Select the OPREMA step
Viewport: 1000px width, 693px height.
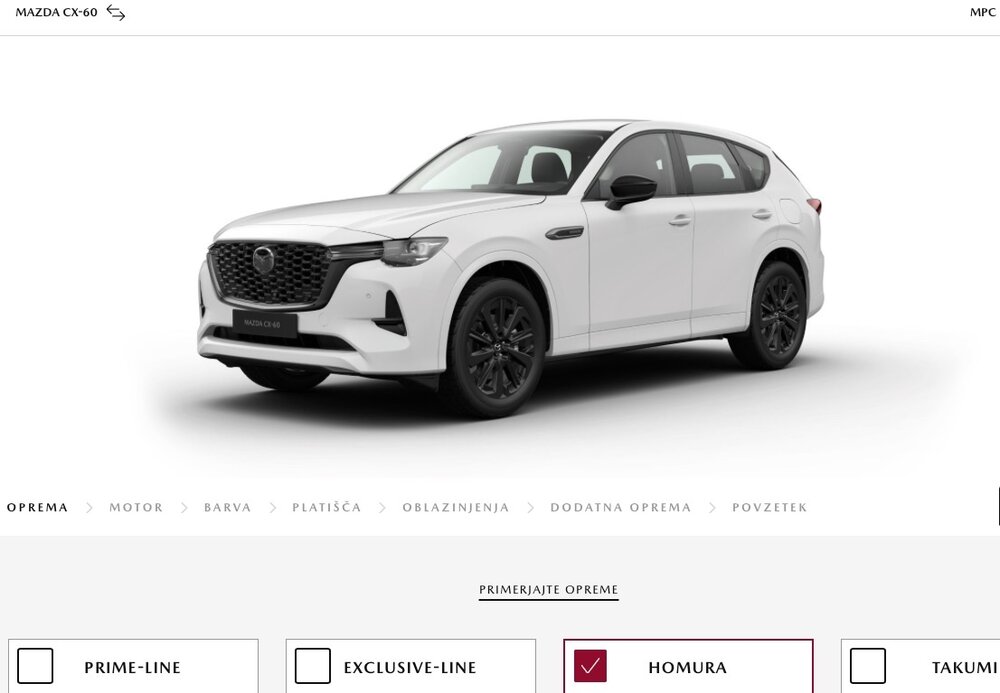coord(38,507)
